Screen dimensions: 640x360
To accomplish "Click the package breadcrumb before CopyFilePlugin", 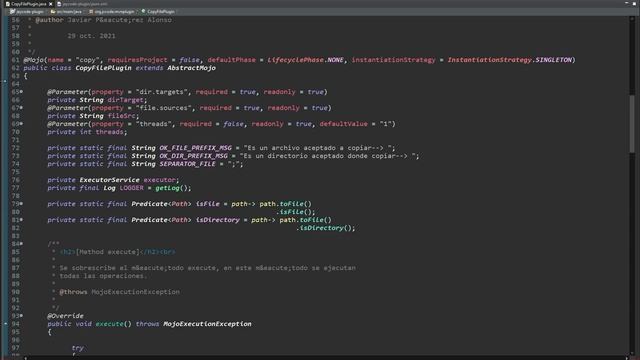I will point(114,11).
